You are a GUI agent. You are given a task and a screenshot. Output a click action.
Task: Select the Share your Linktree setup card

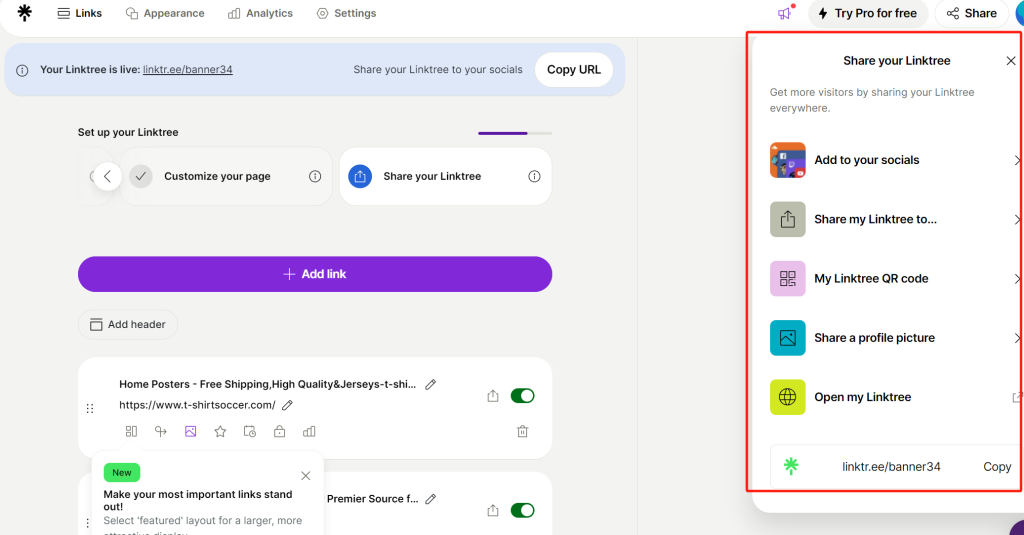(445, 176)
